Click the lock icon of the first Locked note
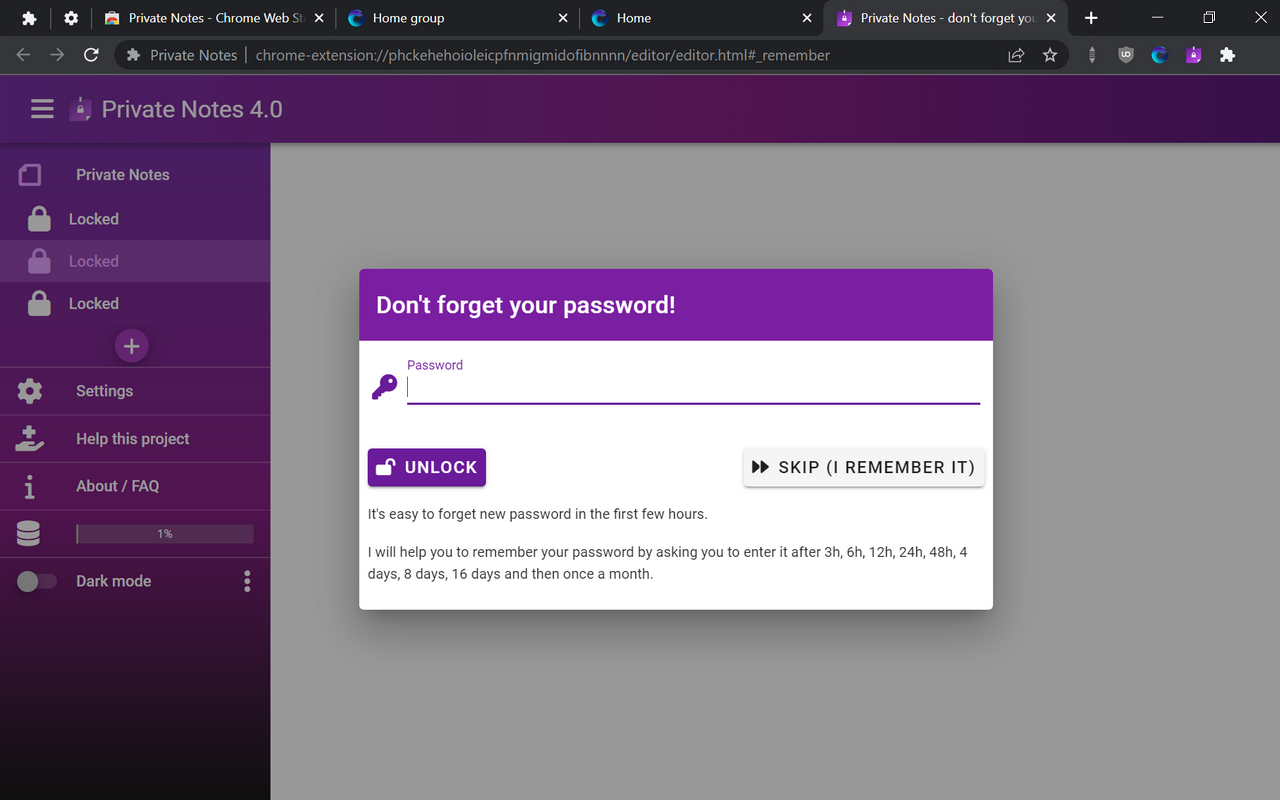This screenshot has height=800, width=1280. (39, 219)
